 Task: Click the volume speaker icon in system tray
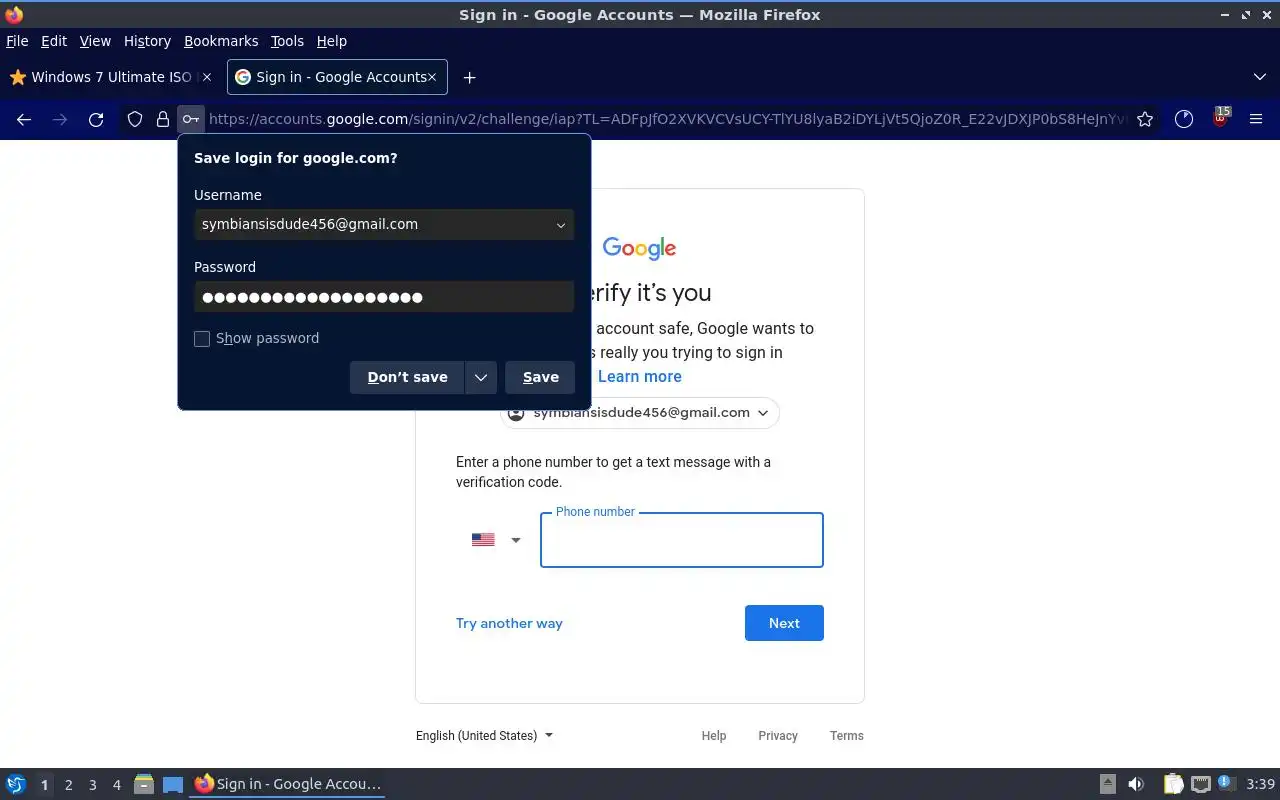tap(1136, 784)
